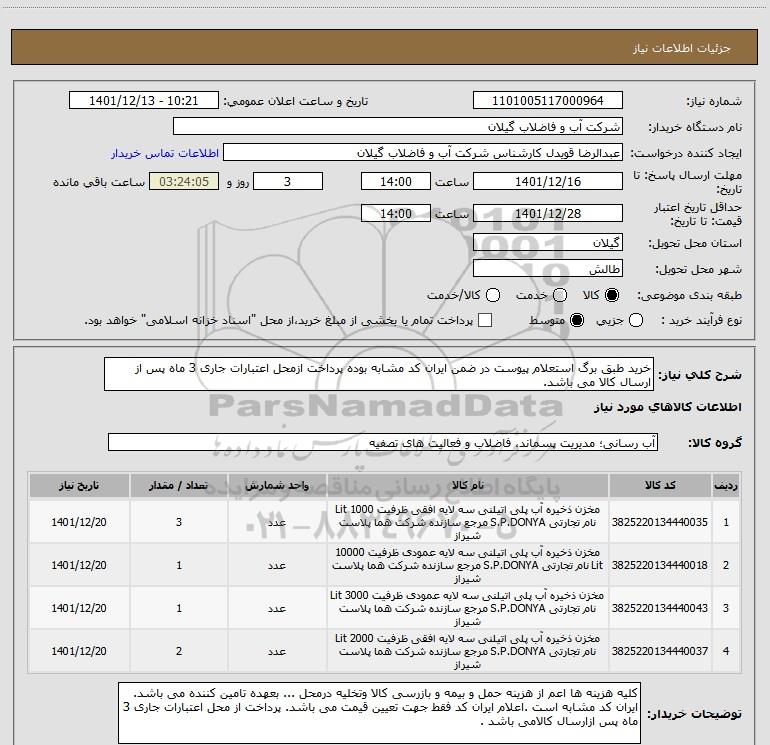Select the کالا/خدمت radio button

(493, 295)
